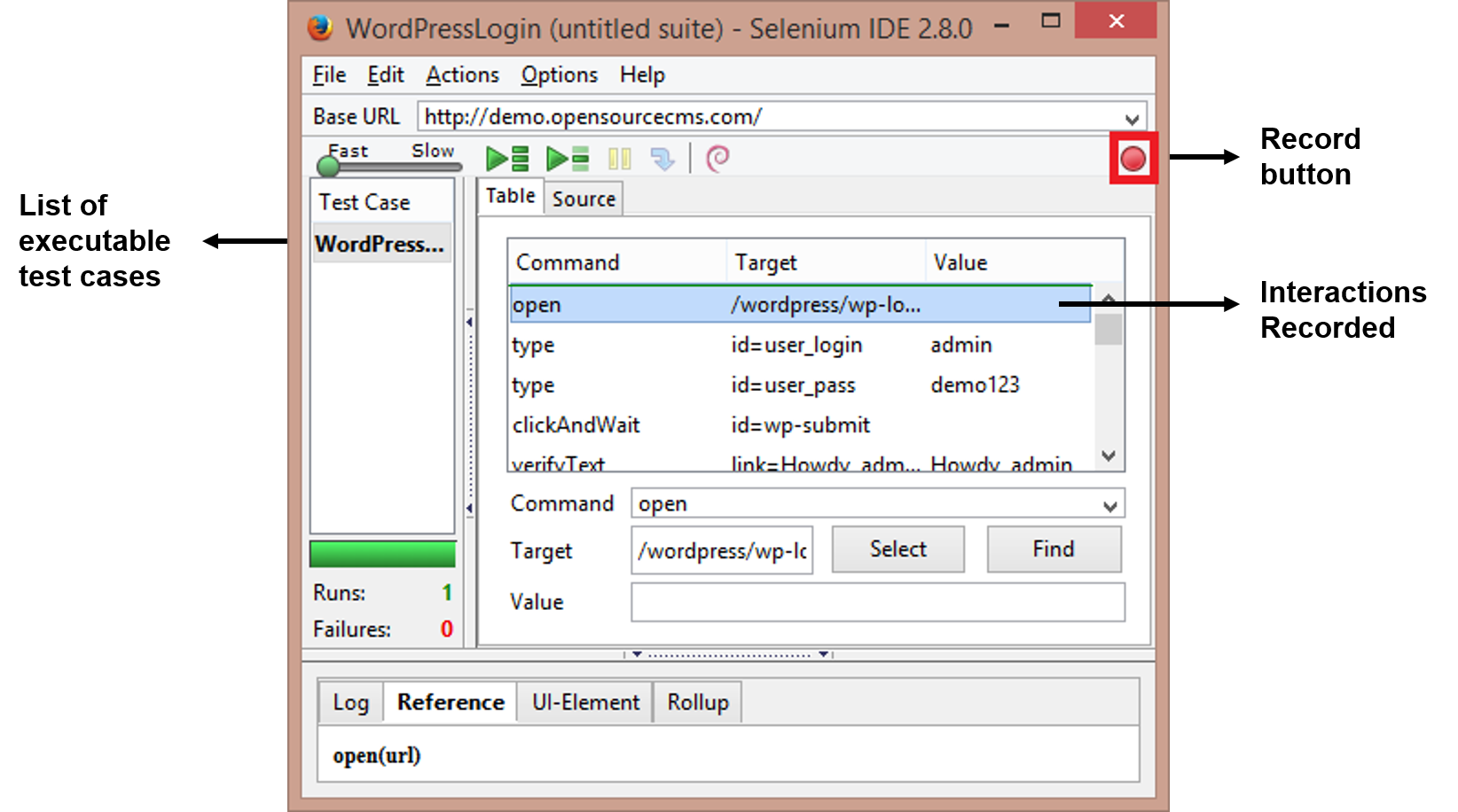
Task: Click the Value input field
Action: tap(877, 603)
